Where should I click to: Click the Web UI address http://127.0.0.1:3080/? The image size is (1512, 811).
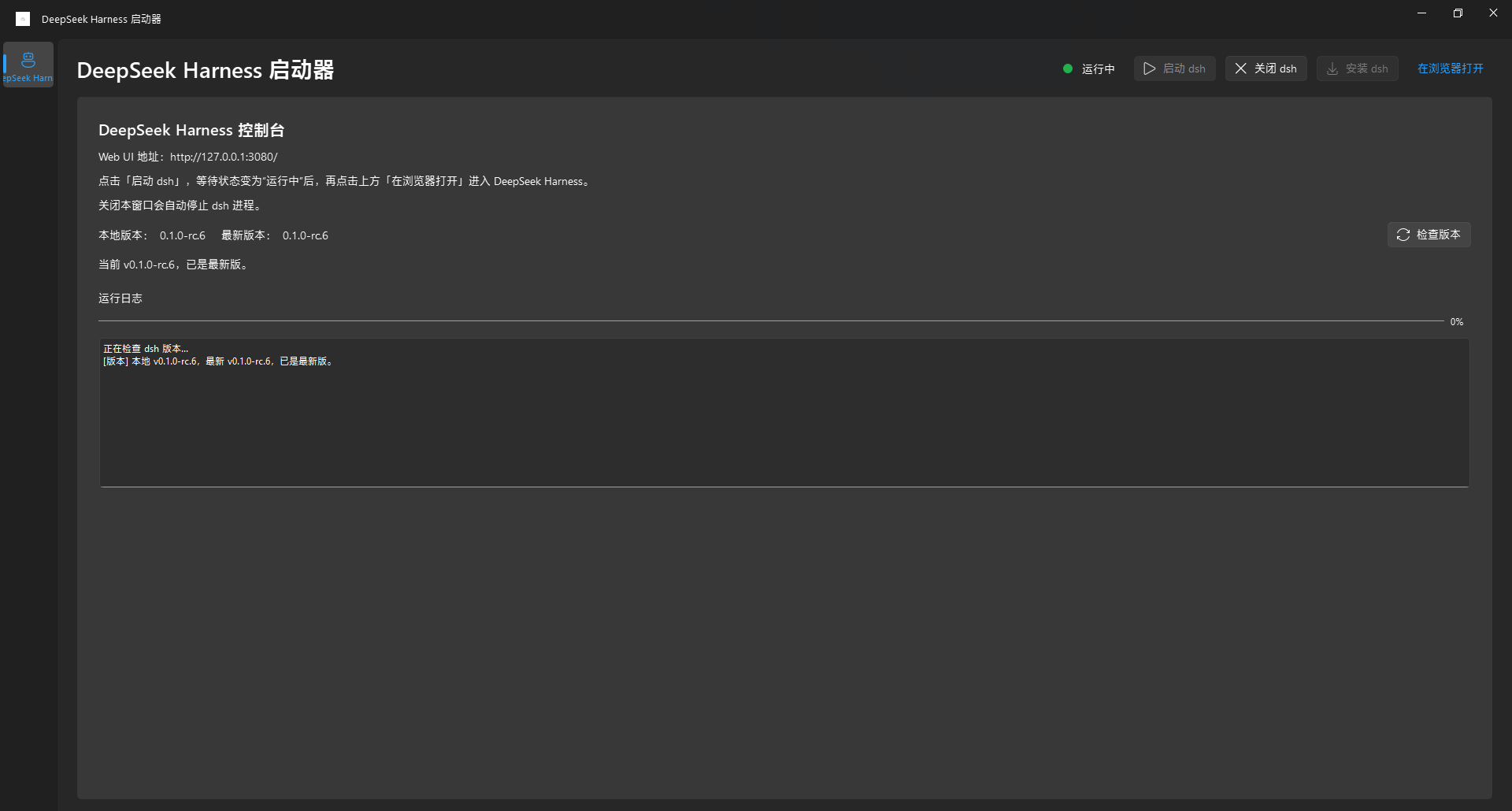click(x=224, y=157)
